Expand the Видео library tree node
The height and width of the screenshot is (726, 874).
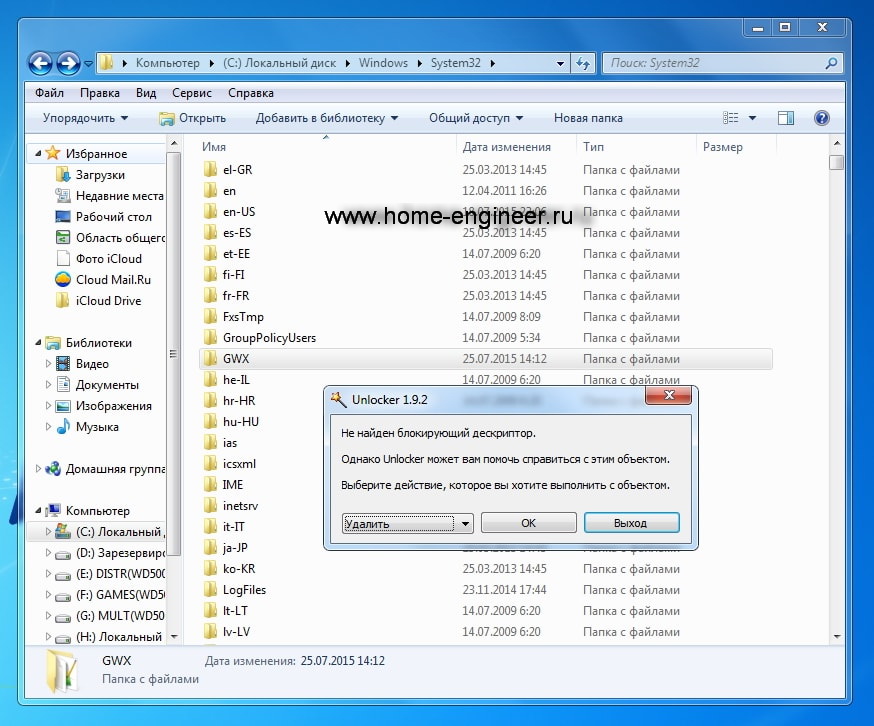click(48, 364)
